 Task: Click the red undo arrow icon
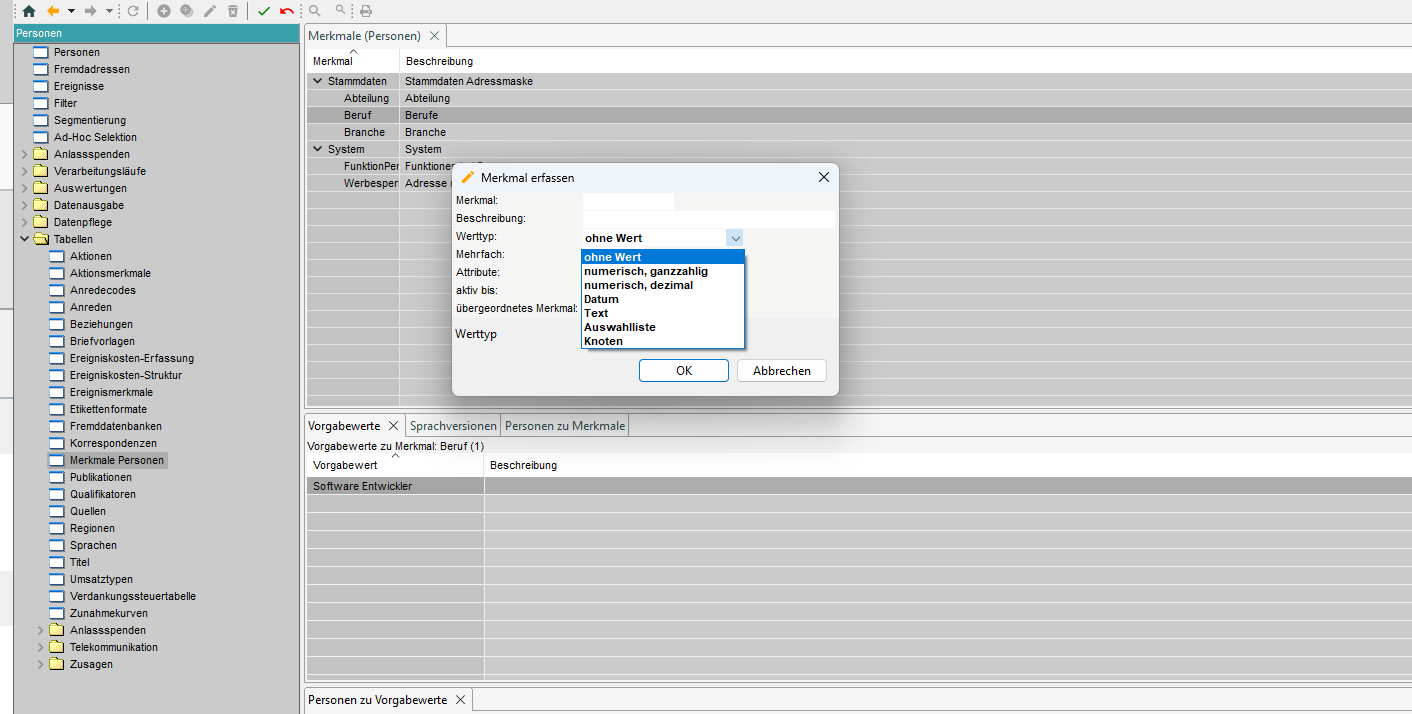[x=287, y=11]
